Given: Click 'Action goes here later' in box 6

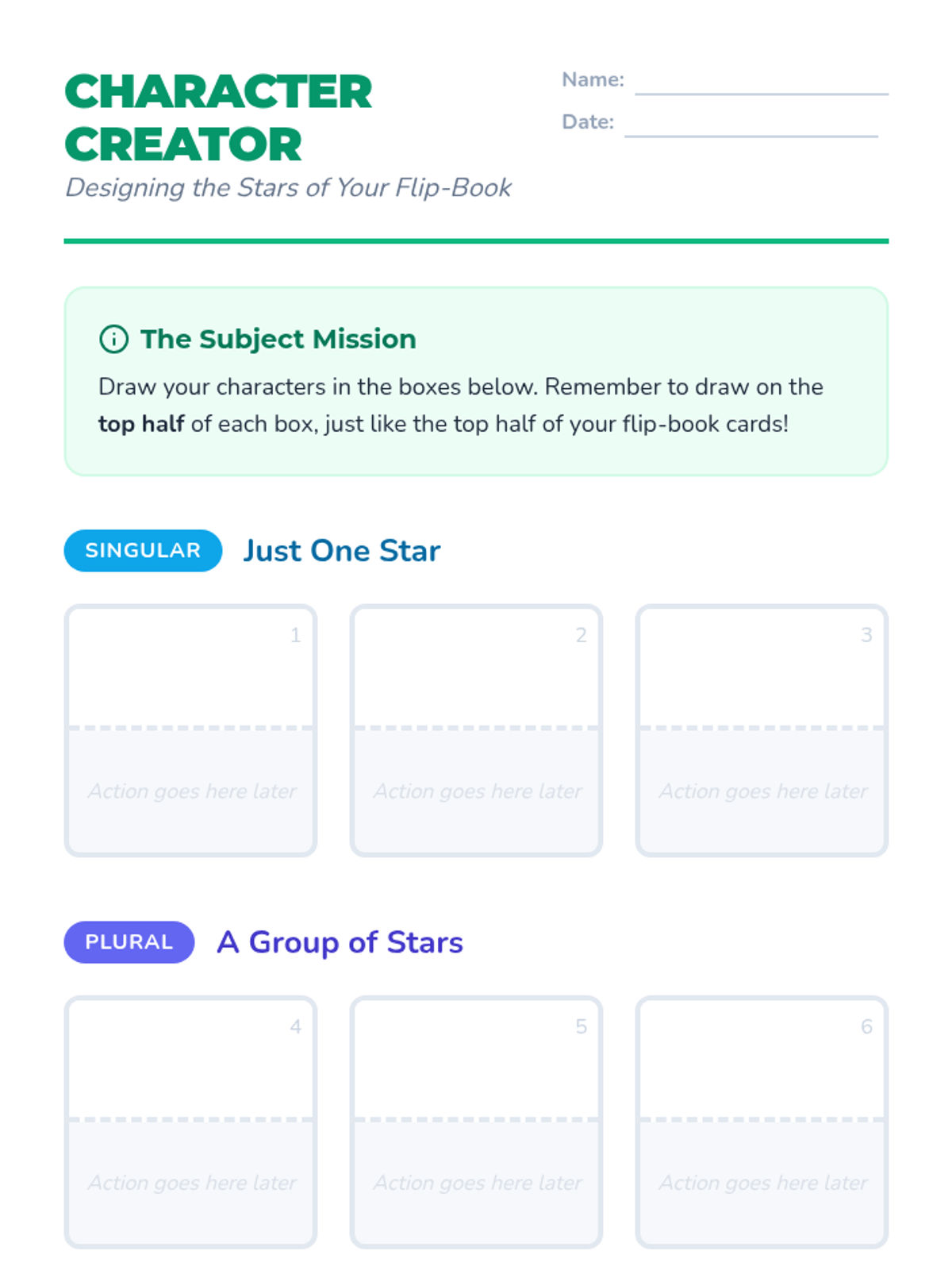Looking at the screenshot, I should click(x=763, y=1183).
